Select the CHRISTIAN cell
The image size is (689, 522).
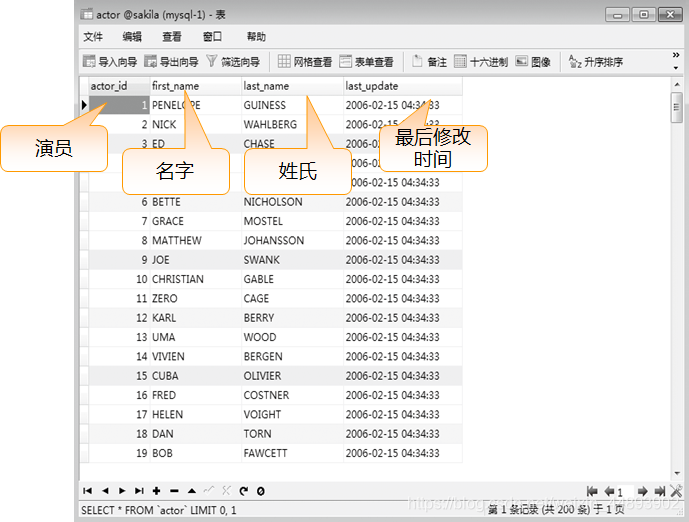(x=196, y=279)
